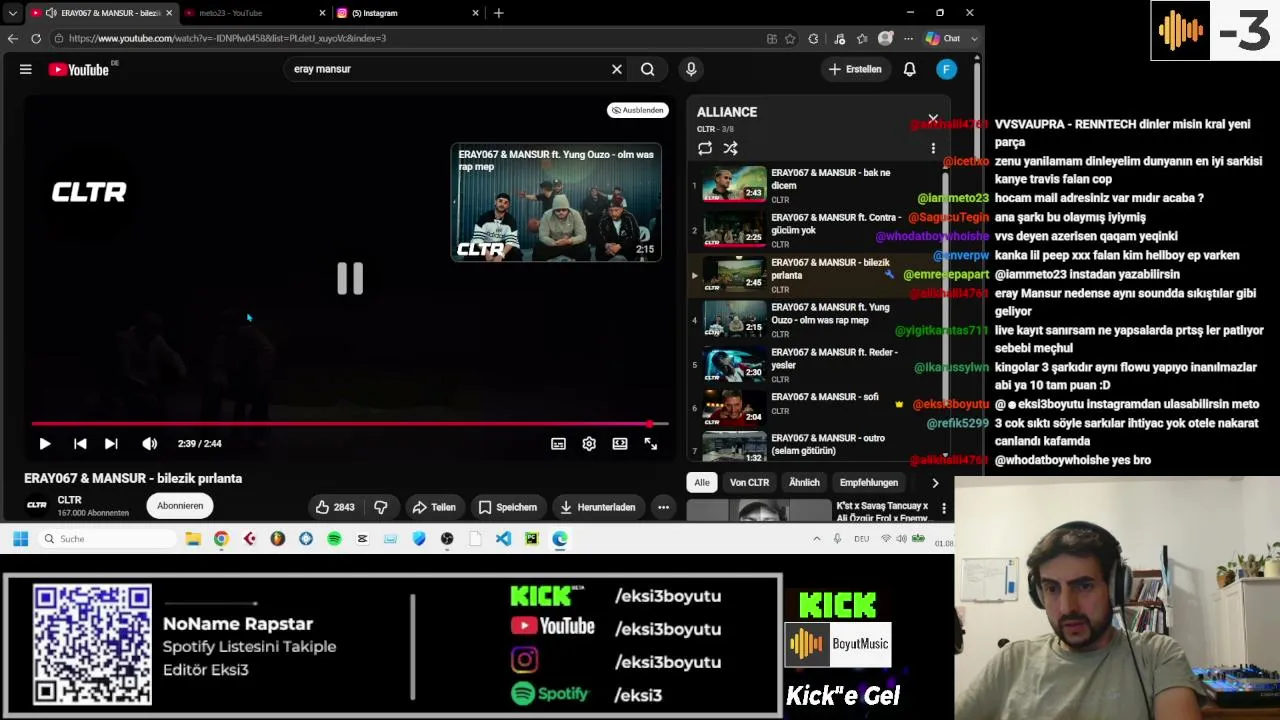
Task: Play playlist item 'bak ne dicem'
Action: coord(815,185)
